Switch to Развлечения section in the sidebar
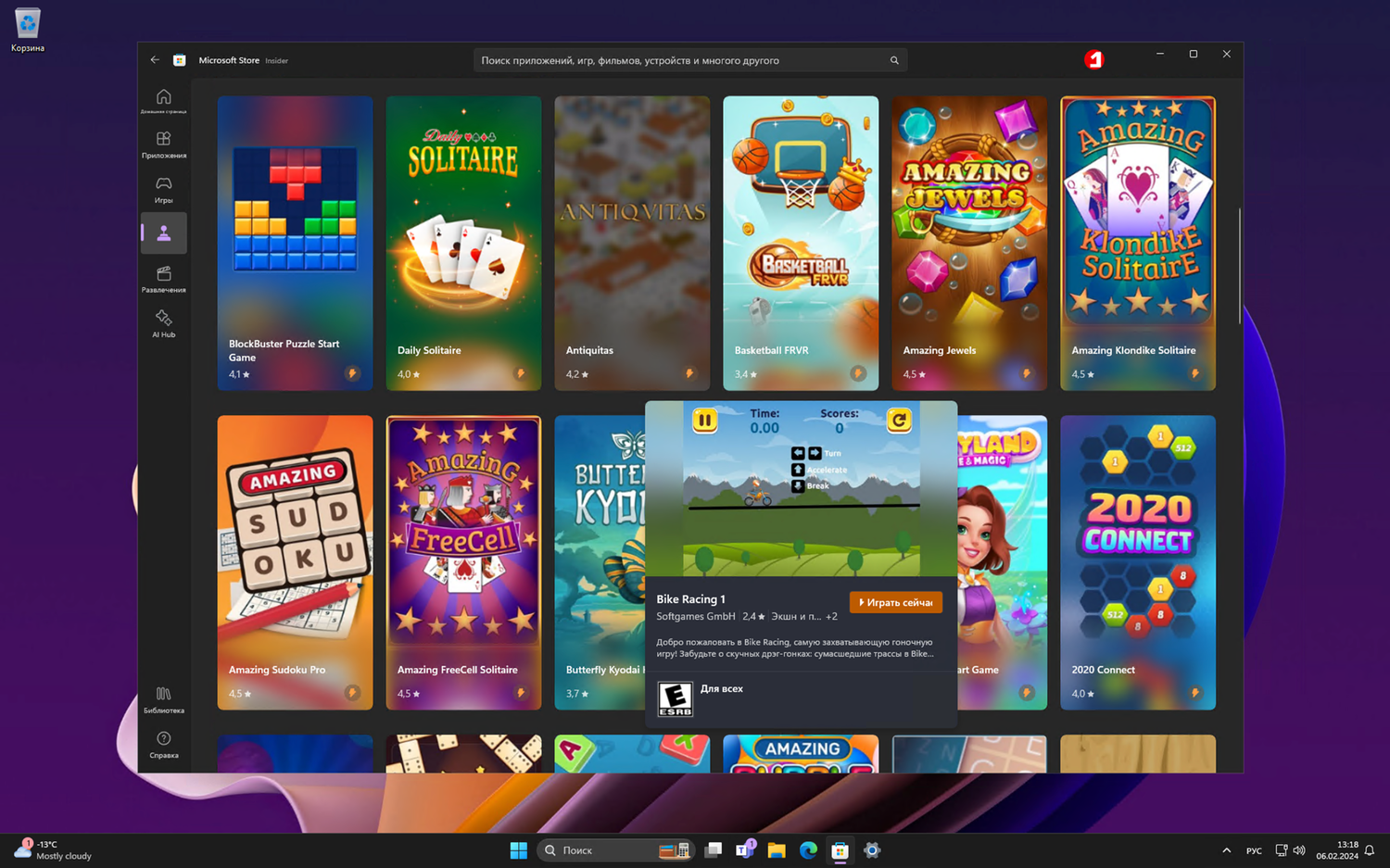 tap(164, 279)
